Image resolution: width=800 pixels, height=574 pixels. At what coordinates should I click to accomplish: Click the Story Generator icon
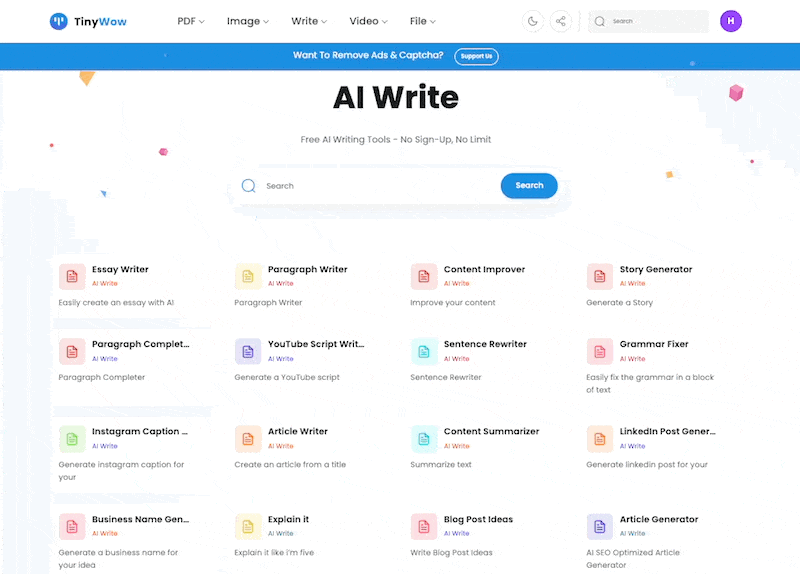point(600,277)
